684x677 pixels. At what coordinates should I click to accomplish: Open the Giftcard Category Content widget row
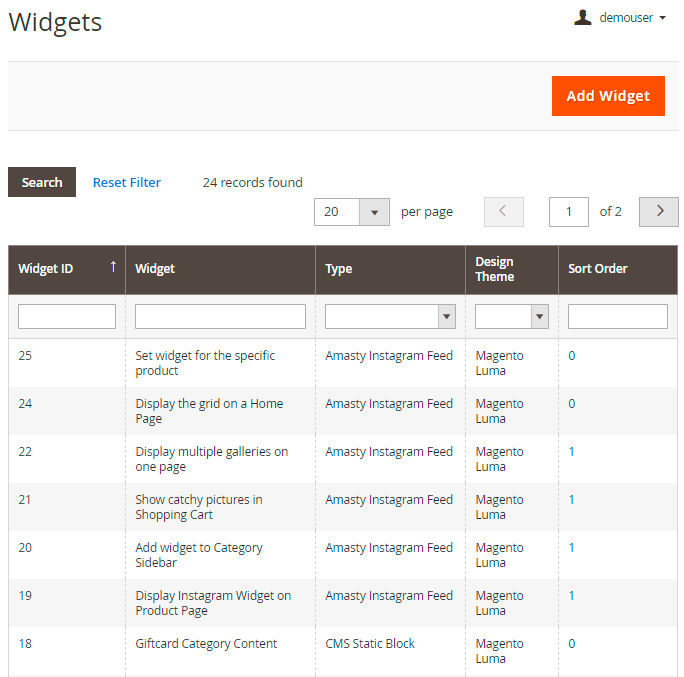coord(206,643)
